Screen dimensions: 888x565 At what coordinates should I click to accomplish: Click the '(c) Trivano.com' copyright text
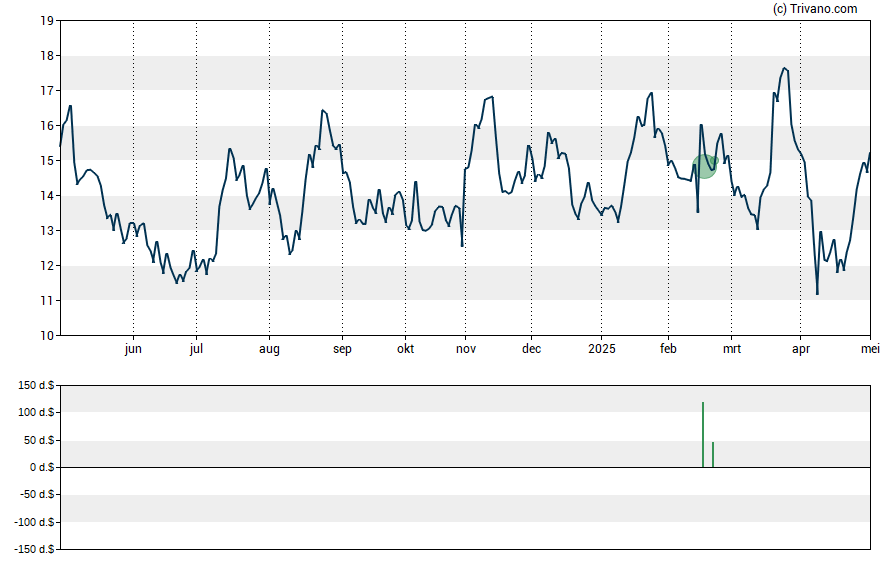point(815,8)
